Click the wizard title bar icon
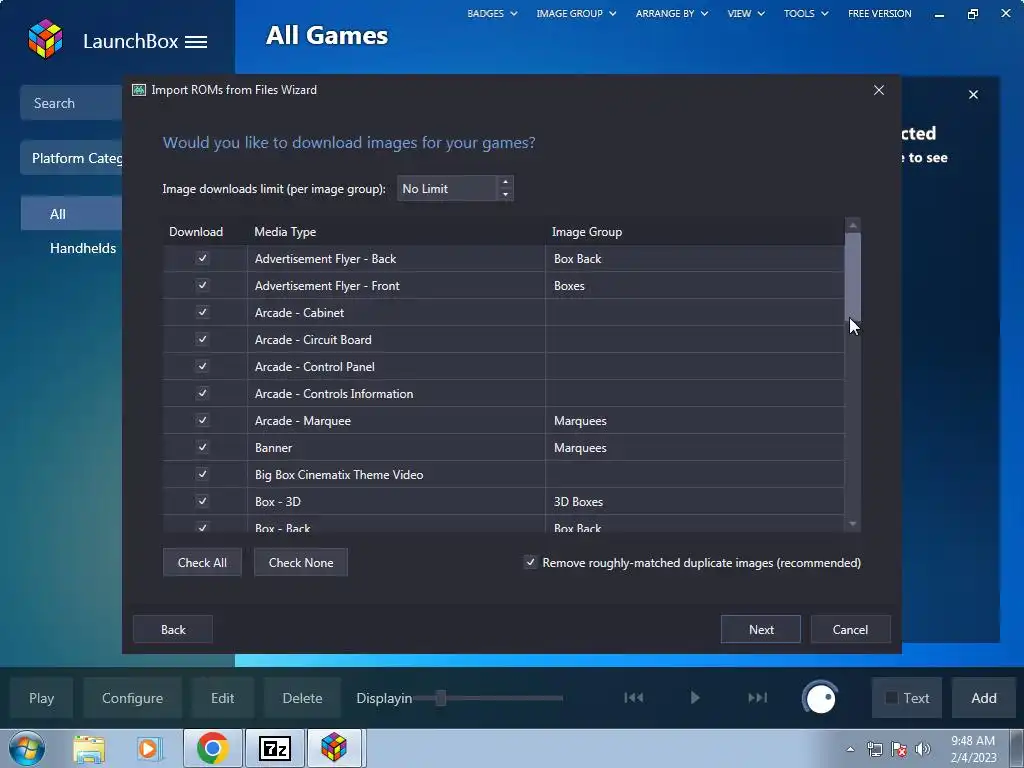Screen dimensions: 1024x768 pos(138,90)
